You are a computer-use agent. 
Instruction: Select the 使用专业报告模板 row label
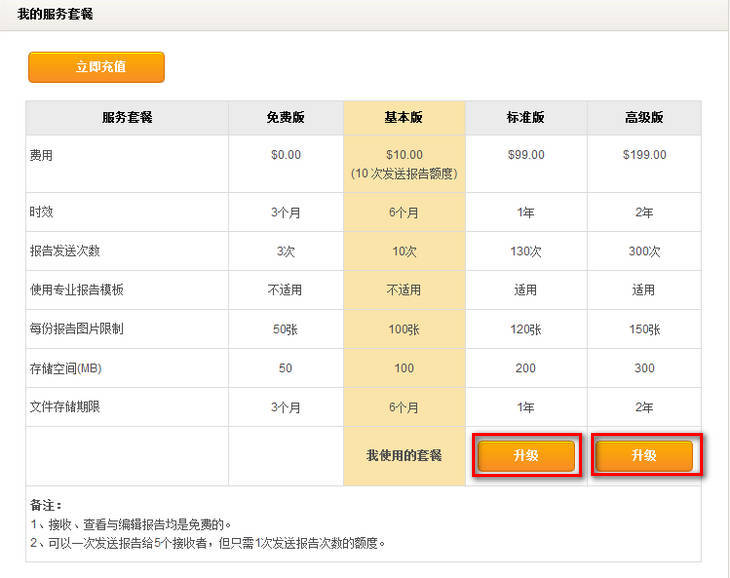(76, 290)
